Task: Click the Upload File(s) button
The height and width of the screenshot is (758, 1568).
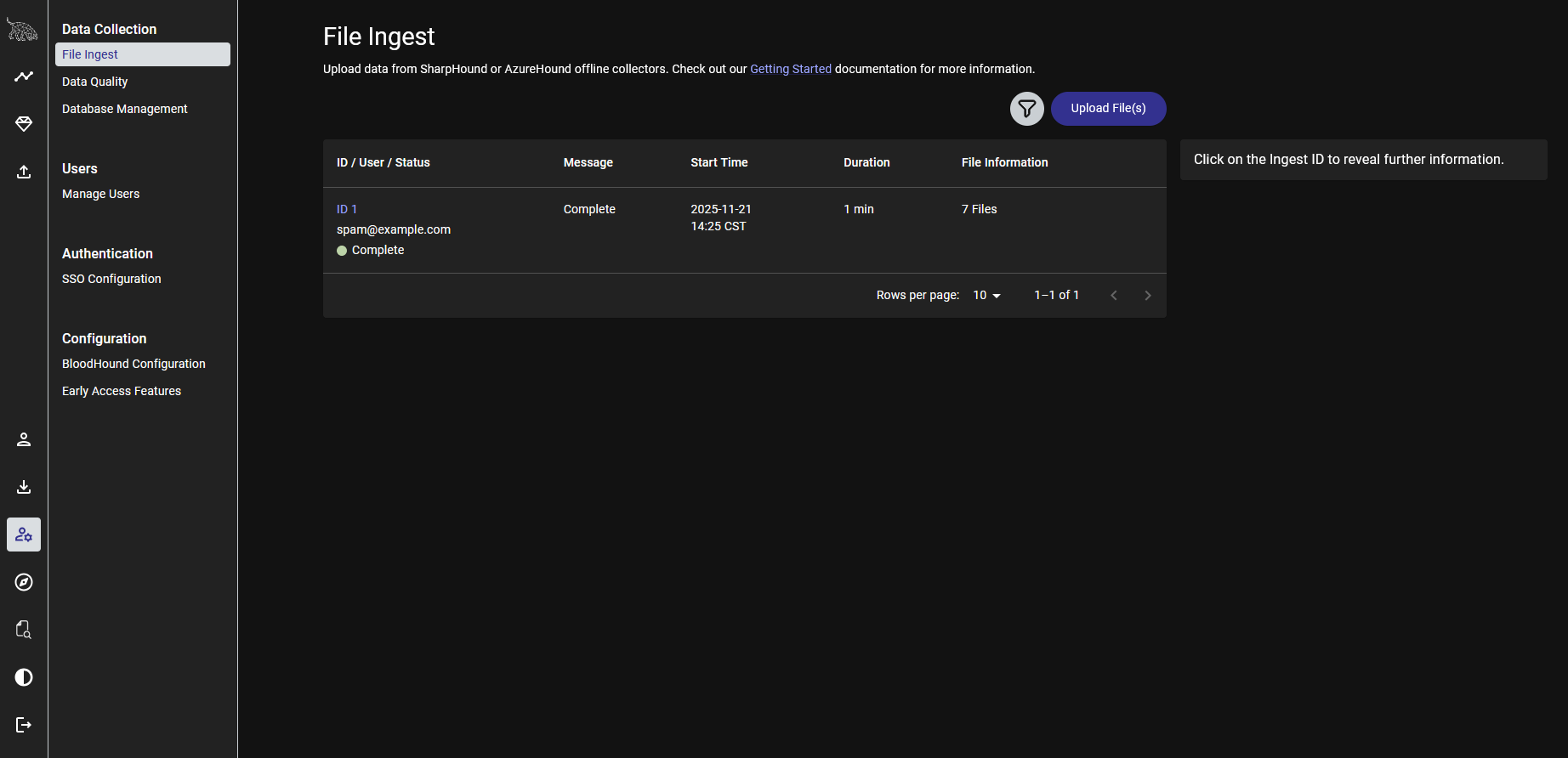Action: 1108,109
